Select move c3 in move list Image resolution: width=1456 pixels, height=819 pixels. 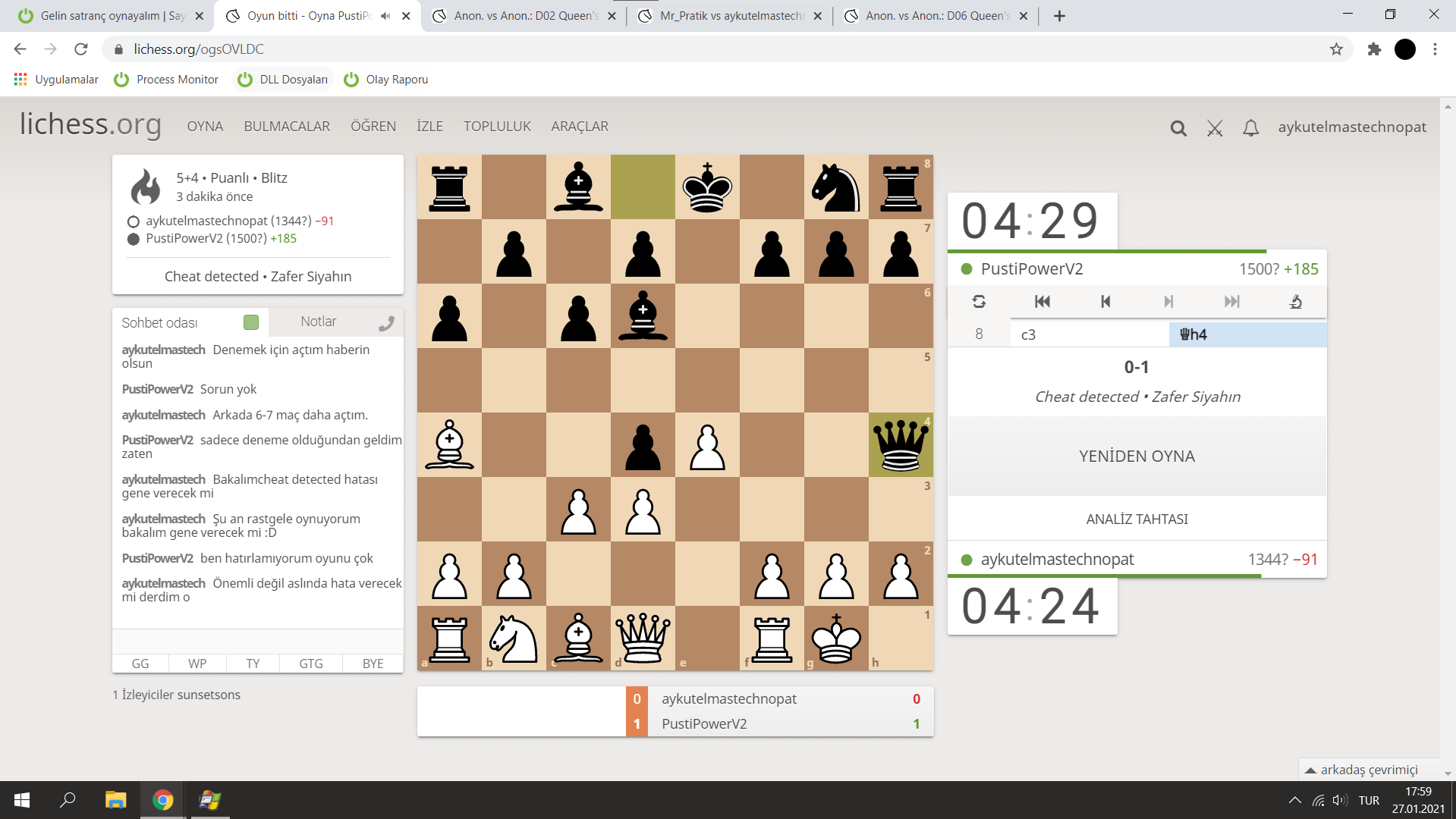click(x=1090, y=334)
